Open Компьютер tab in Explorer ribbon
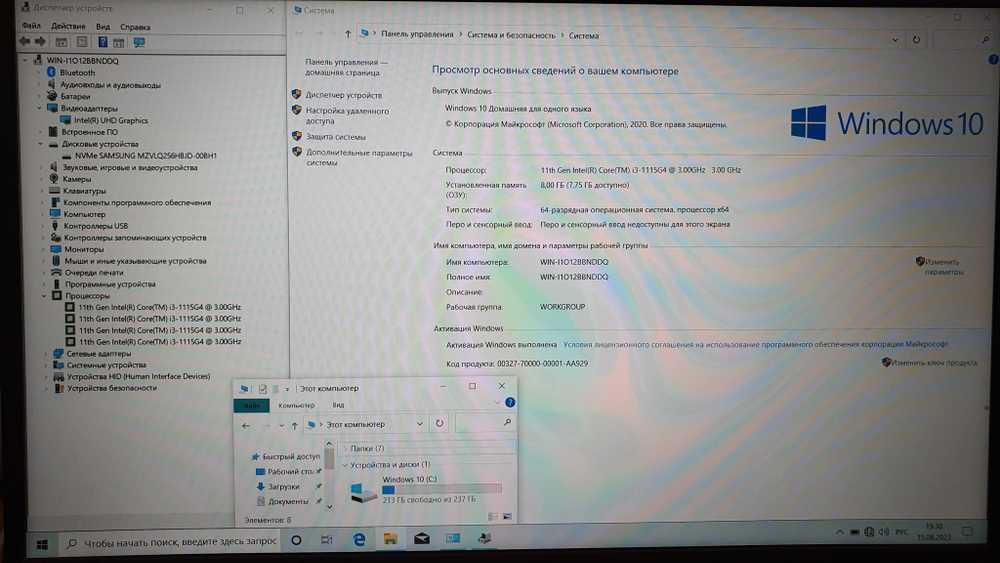Screen dimensions: 1000x563 click(296, 406)
